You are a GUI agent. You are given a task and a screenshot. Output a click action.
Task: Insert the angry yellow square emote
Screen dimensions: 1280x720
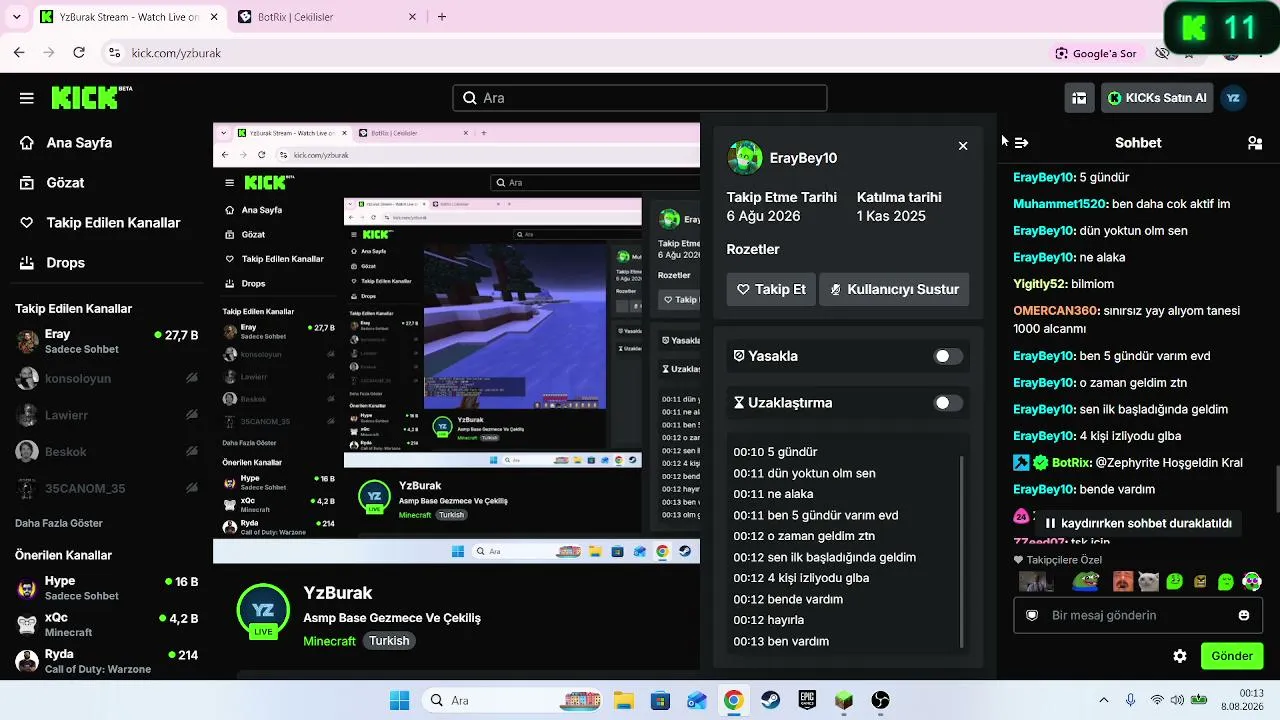(1200, 581)
